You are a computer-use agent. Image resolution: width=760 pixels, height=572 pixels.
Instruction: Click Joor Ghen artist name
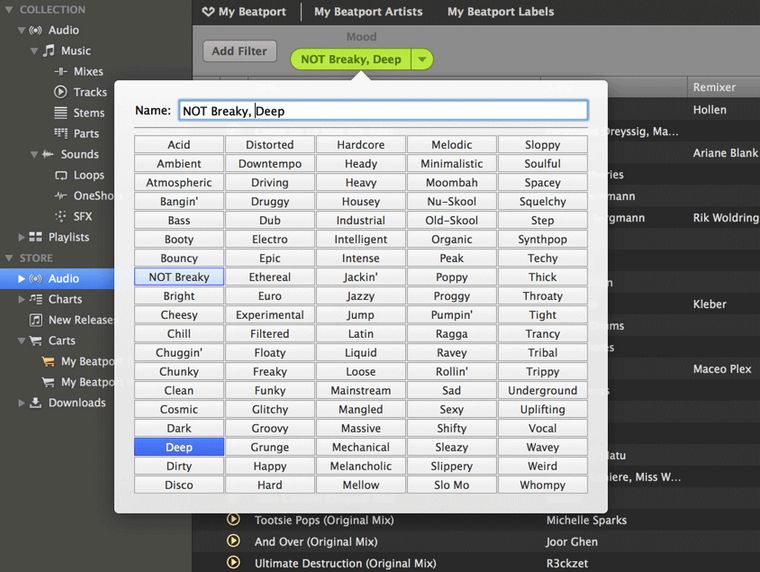571,541
